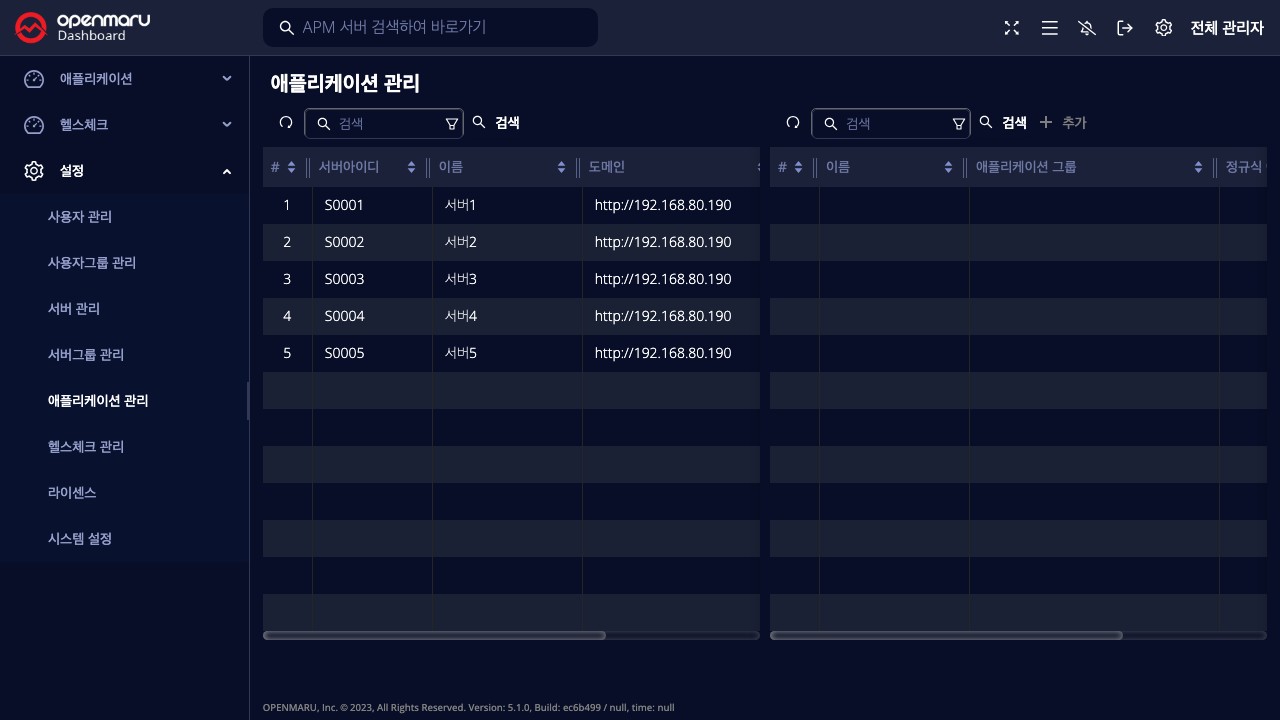
Task: Click the refresh icon above the server table
Action: pos(286,122)
